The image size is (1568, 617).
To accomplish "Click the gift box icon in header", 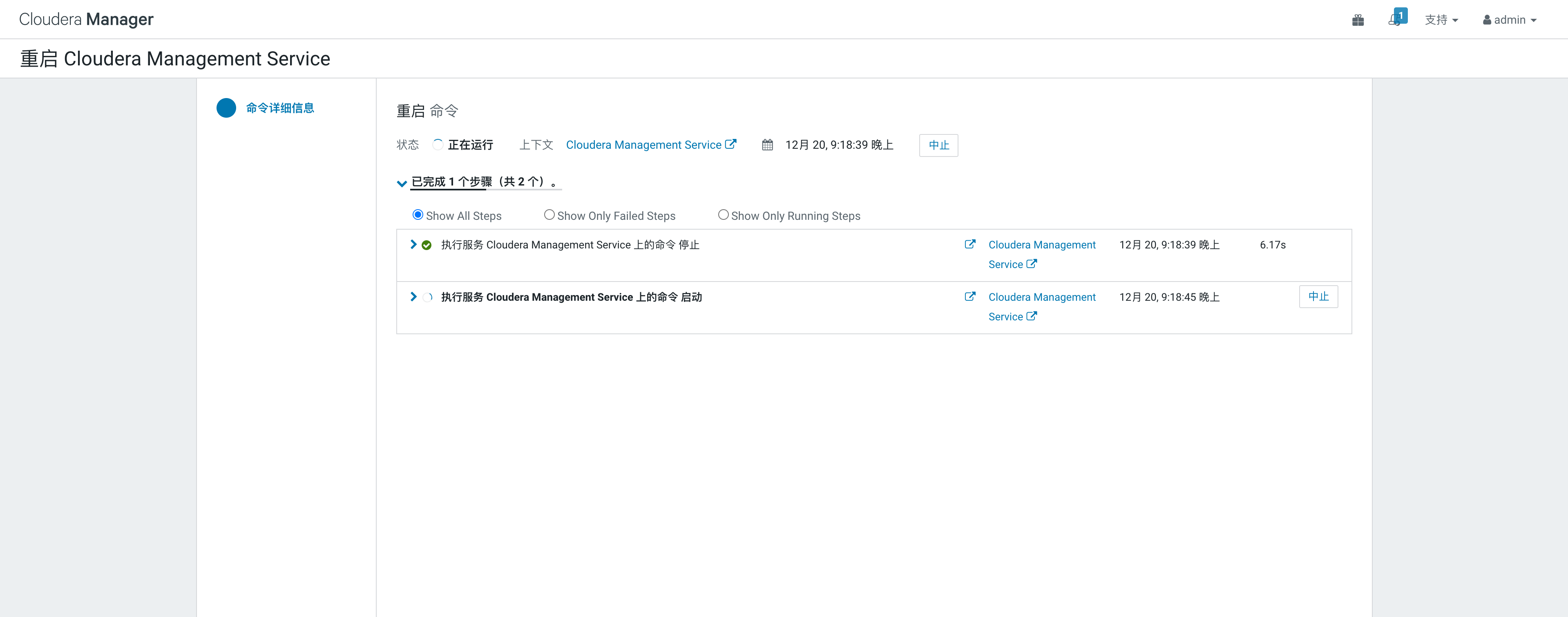I will click(x=1357, y=20).
